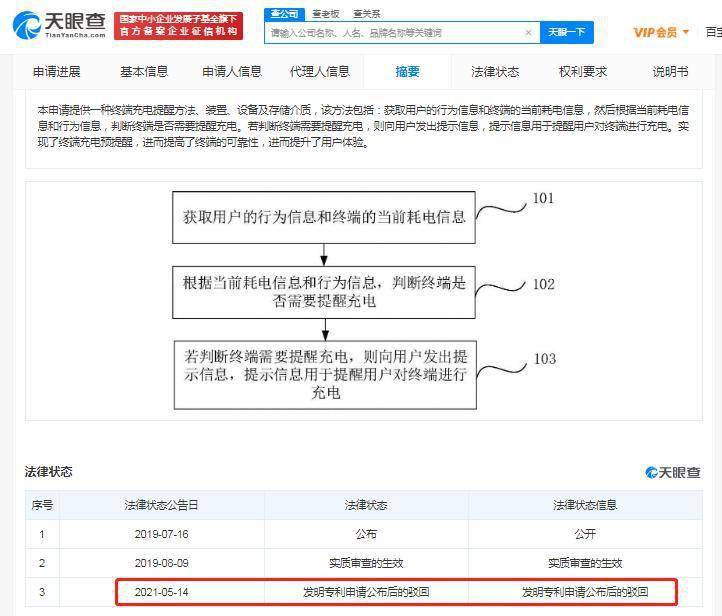Click the 天眼查 logo in header
Image resolution: width=722 pixels, height=616 pixels.
(58, 24)
